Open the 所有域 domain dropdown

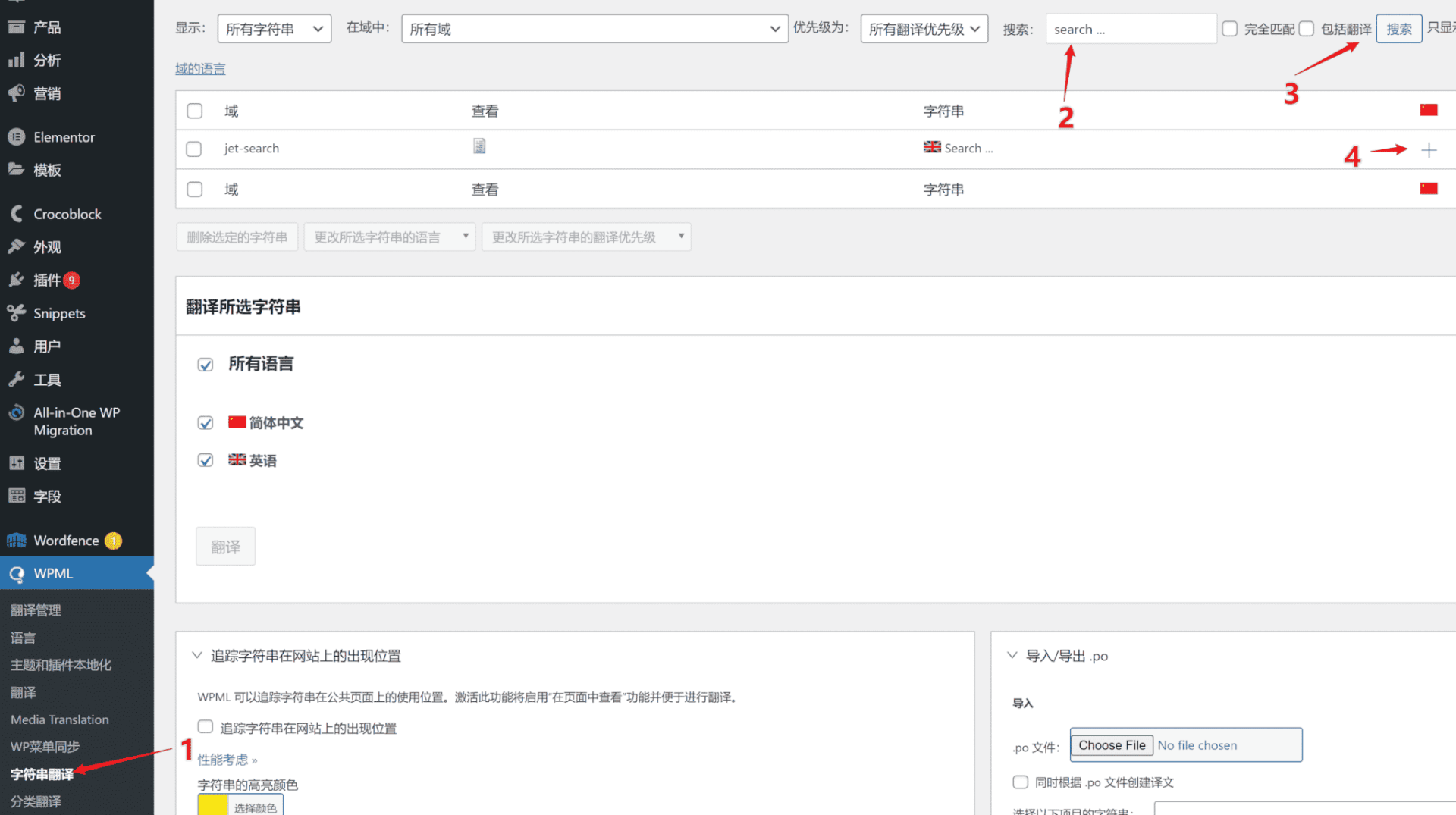tap(595, 29)
